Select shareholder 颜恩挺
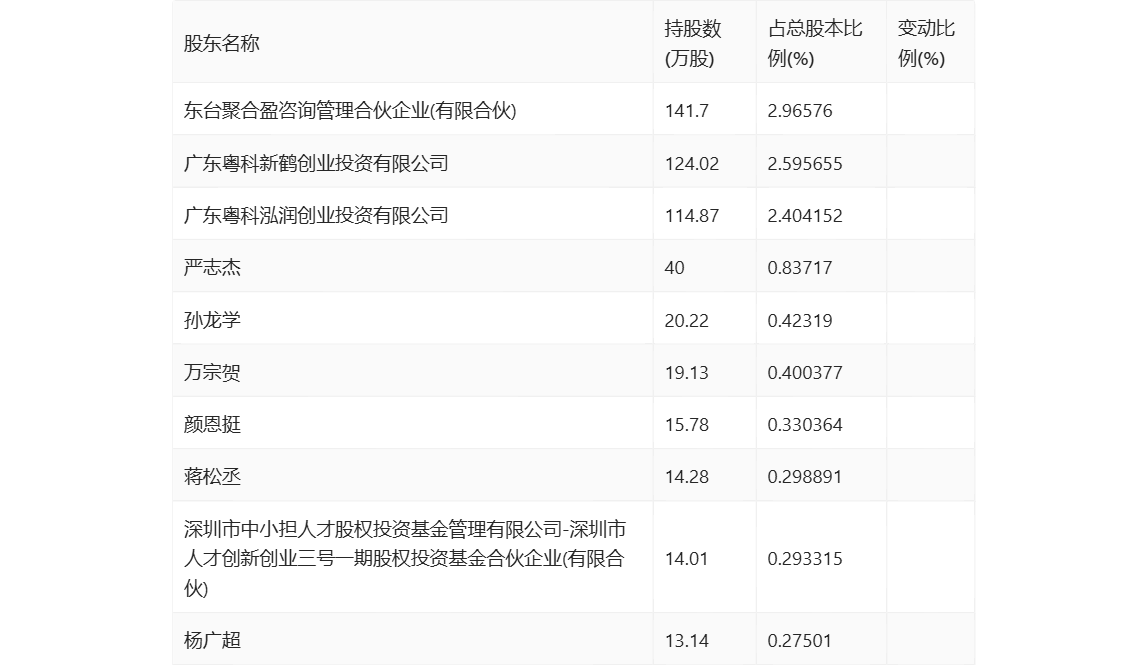1147x665 pixels. [x=212, y=424]
